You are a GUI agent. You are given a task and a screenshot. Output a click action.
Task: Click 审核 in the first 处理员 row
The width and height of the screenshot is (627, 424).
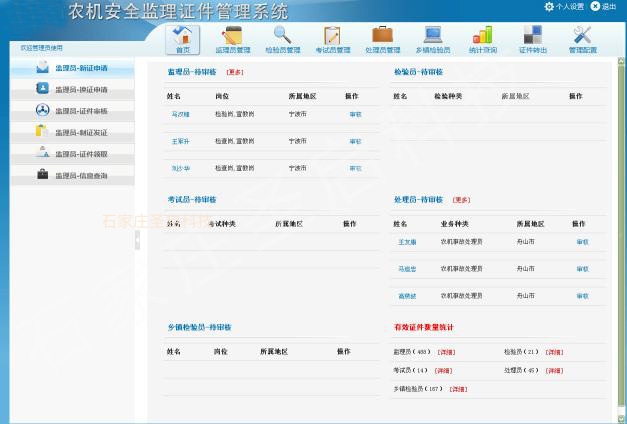click(x=582, y=242)
